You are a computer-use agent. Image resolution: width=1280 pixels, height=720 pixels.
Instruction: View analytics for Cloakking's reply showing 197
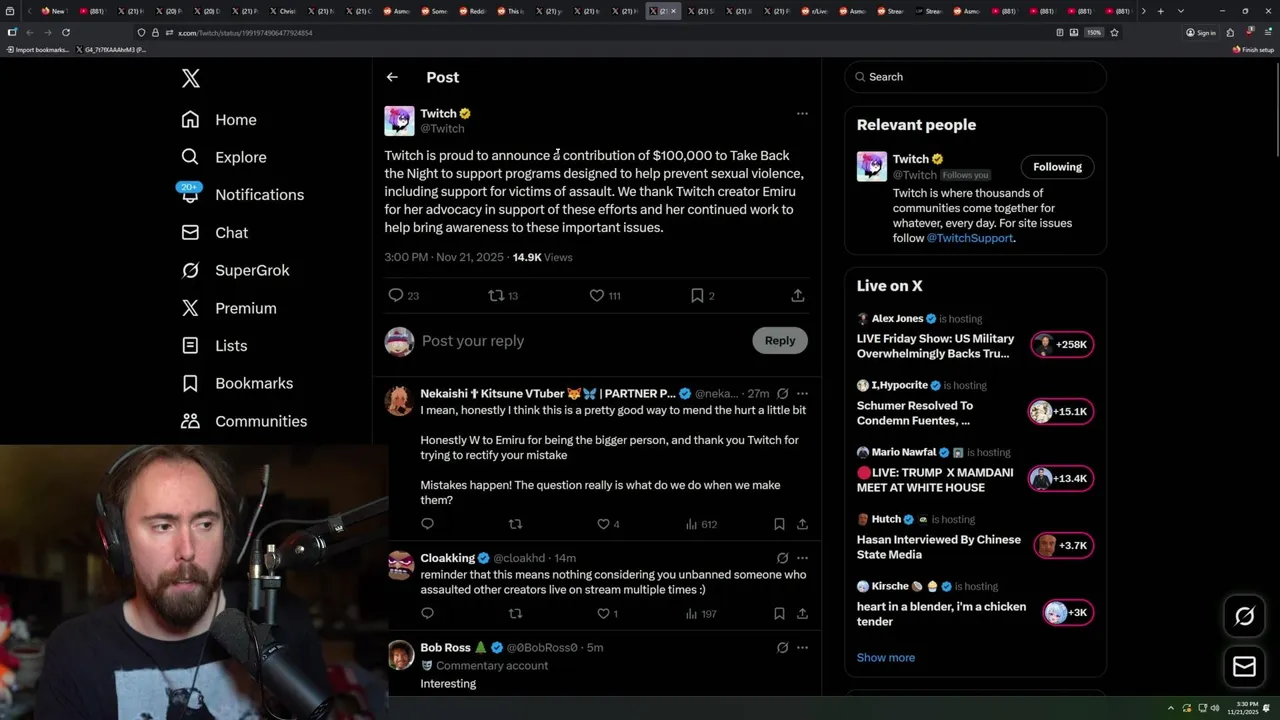(x=701, y=614)
